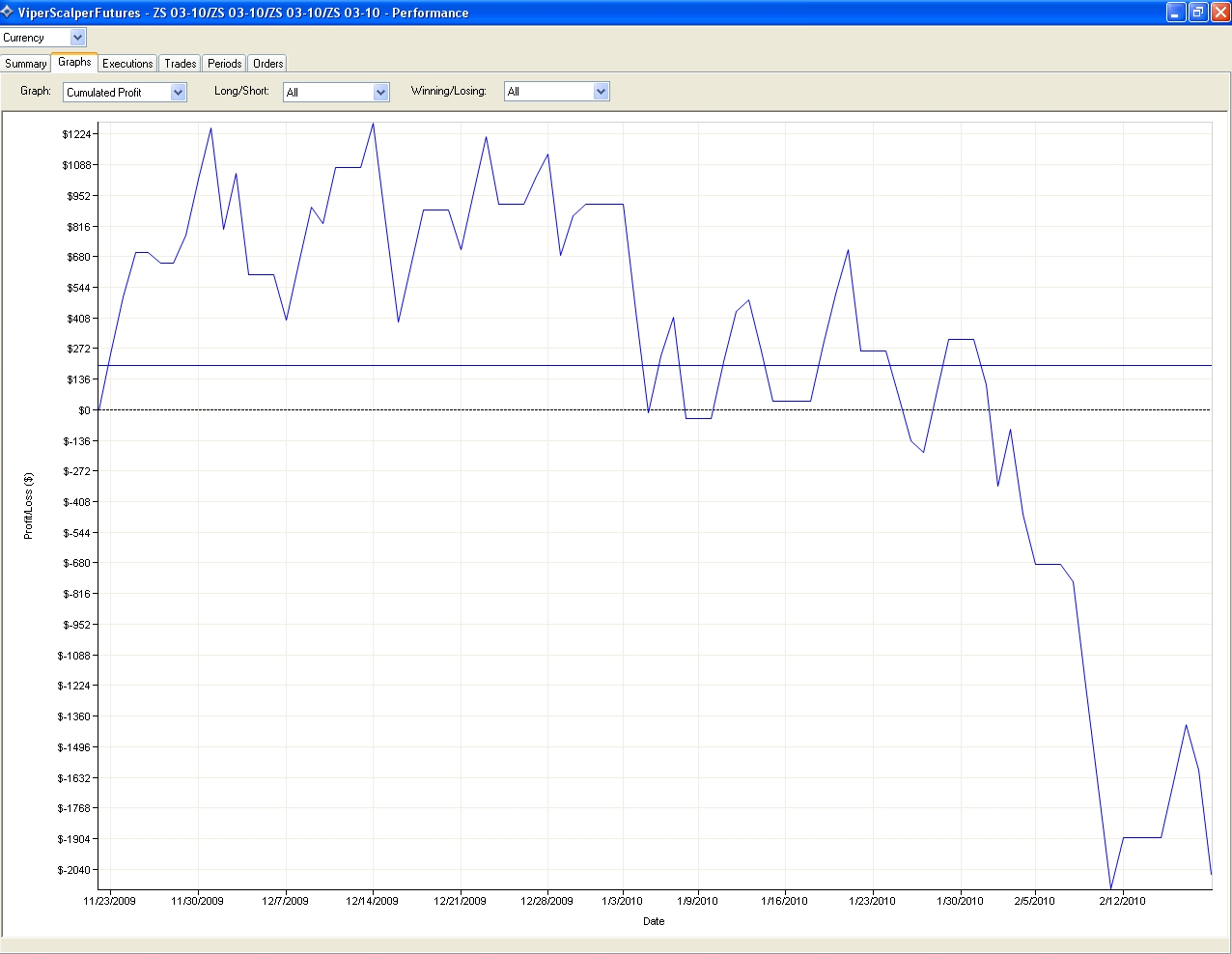Open the Currency dropdown
Image resolution: width=1232 pixels, height=954 pixels.
43,38
